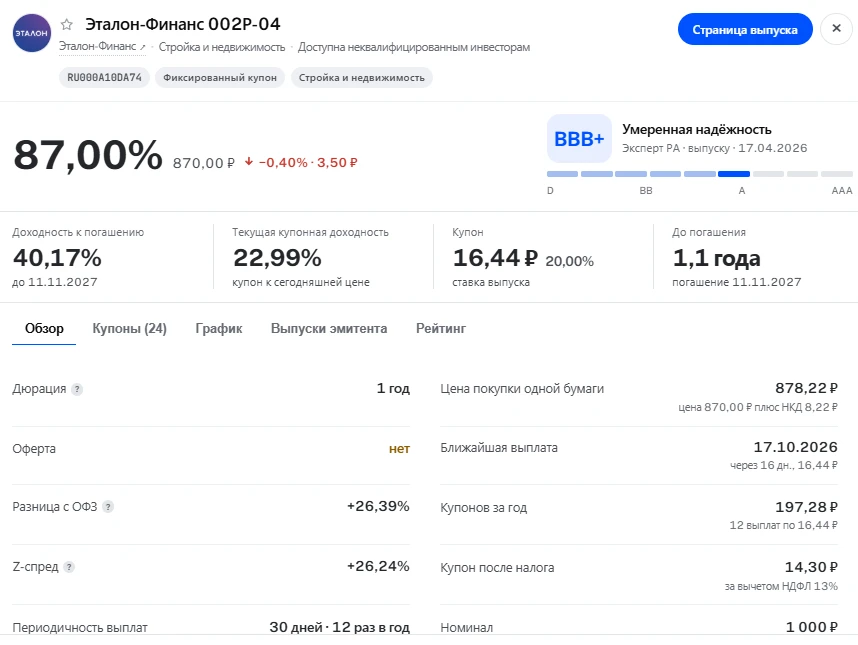Go to the Выпуски эмитента tab
This screenshot has height=645, width=858.
[x=329, y=328]
